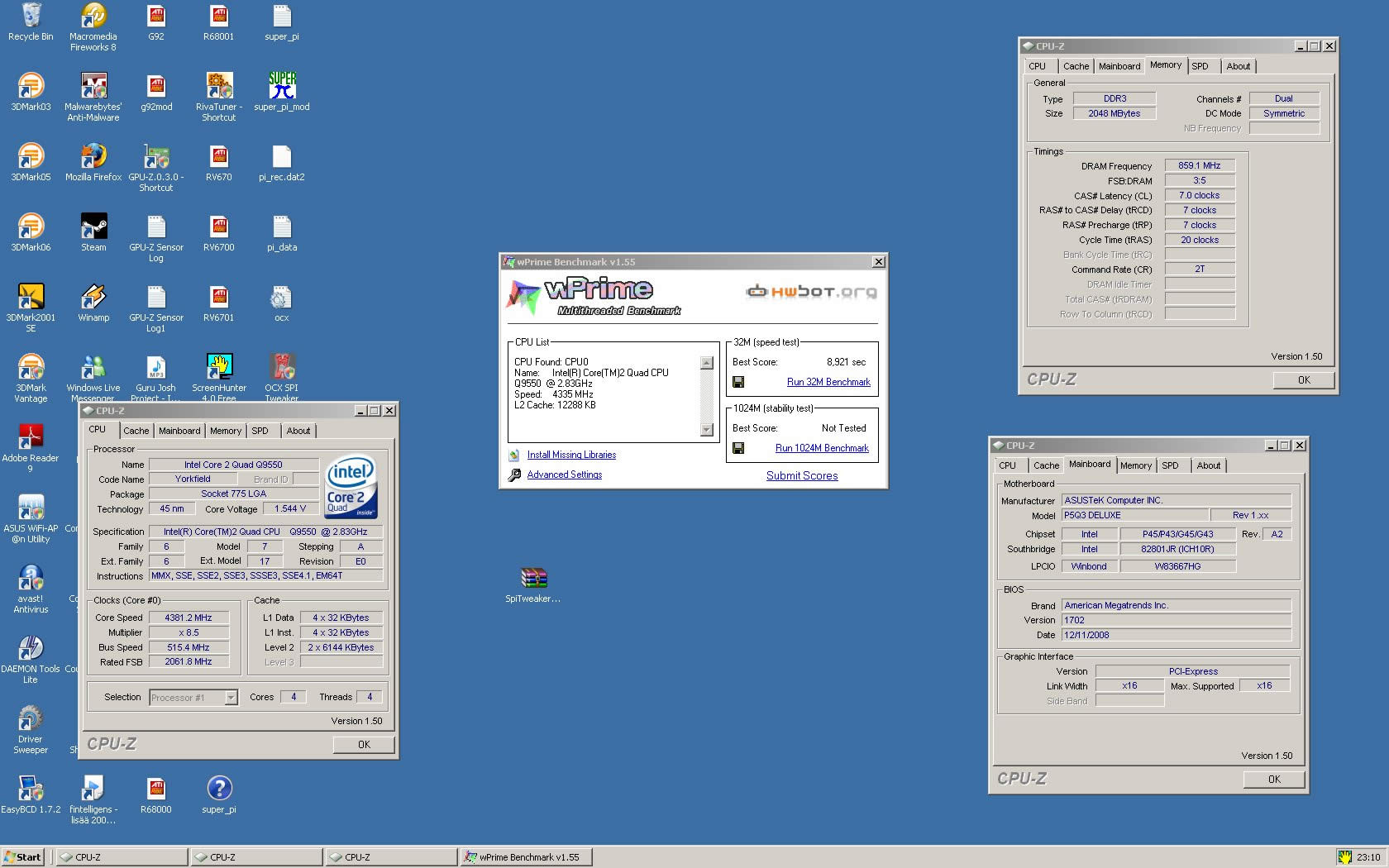Open SPD tab in memory CPU-Z window
Screen dimensions: 1389x868
(1200, 66)
